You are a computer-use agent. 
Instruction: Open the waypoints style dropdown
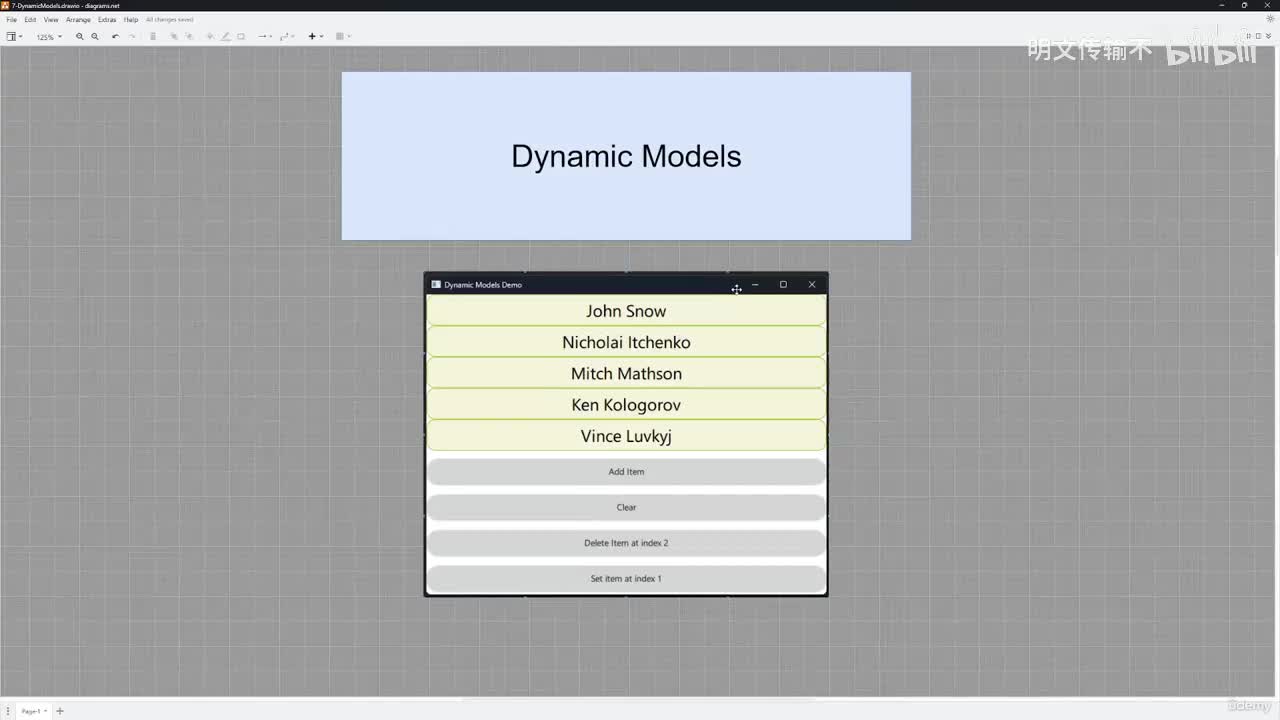pyautogui.click(x=286, y=37)
